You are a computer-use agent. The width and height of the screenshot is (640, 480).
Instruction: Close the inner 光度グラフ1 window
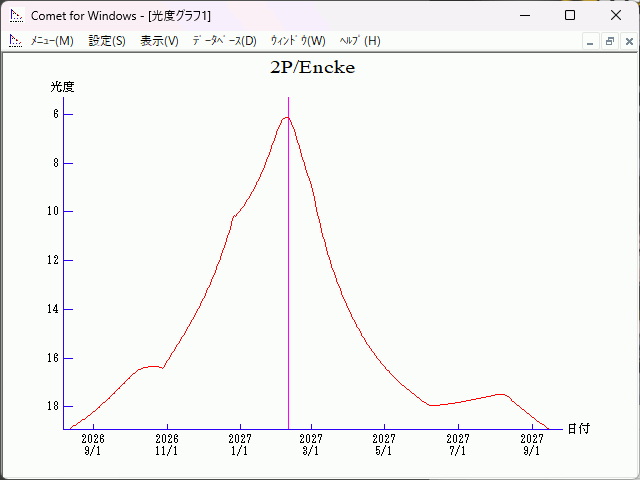pyautogui.click(x=628, y=41)
